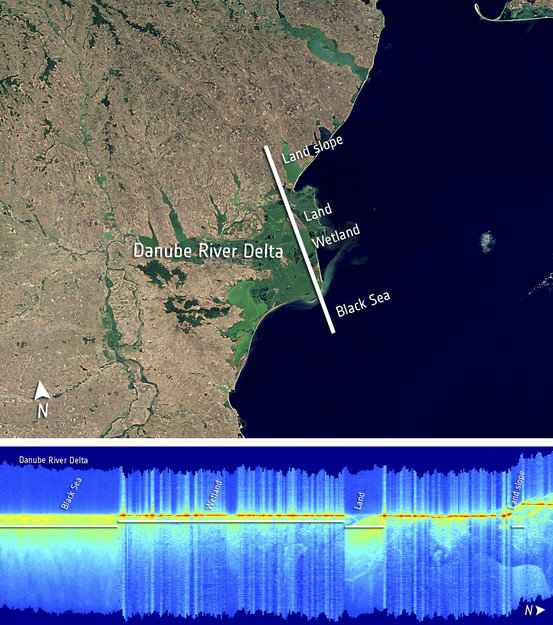
Task: Click the 'Danube River Delta' map label
Action: (x=208, y=251)
